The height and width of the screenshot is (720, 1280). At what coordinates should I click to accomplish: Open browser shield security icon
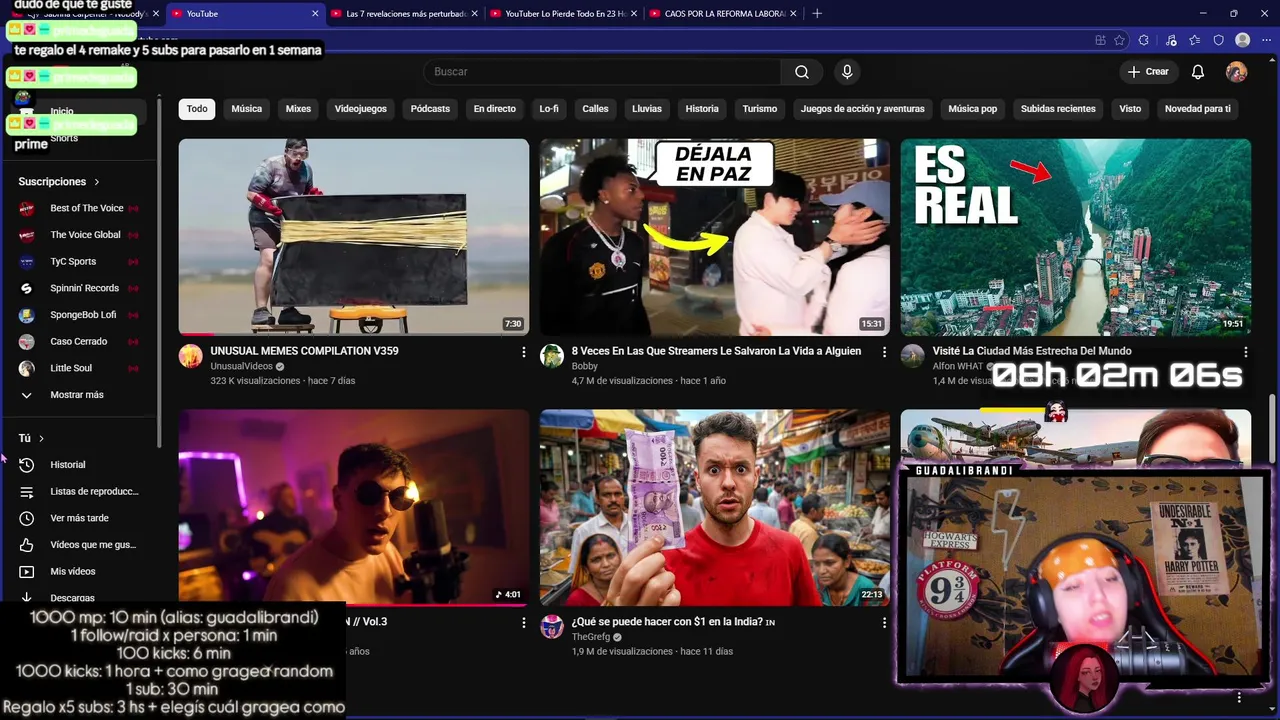[1218, 40]
